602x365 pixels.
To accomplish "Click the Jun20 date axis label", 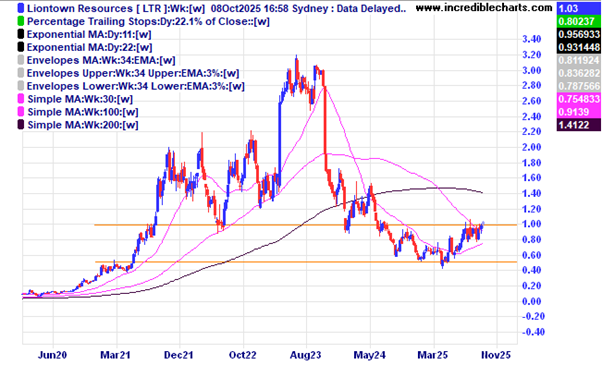I will (x=52, y=355).
